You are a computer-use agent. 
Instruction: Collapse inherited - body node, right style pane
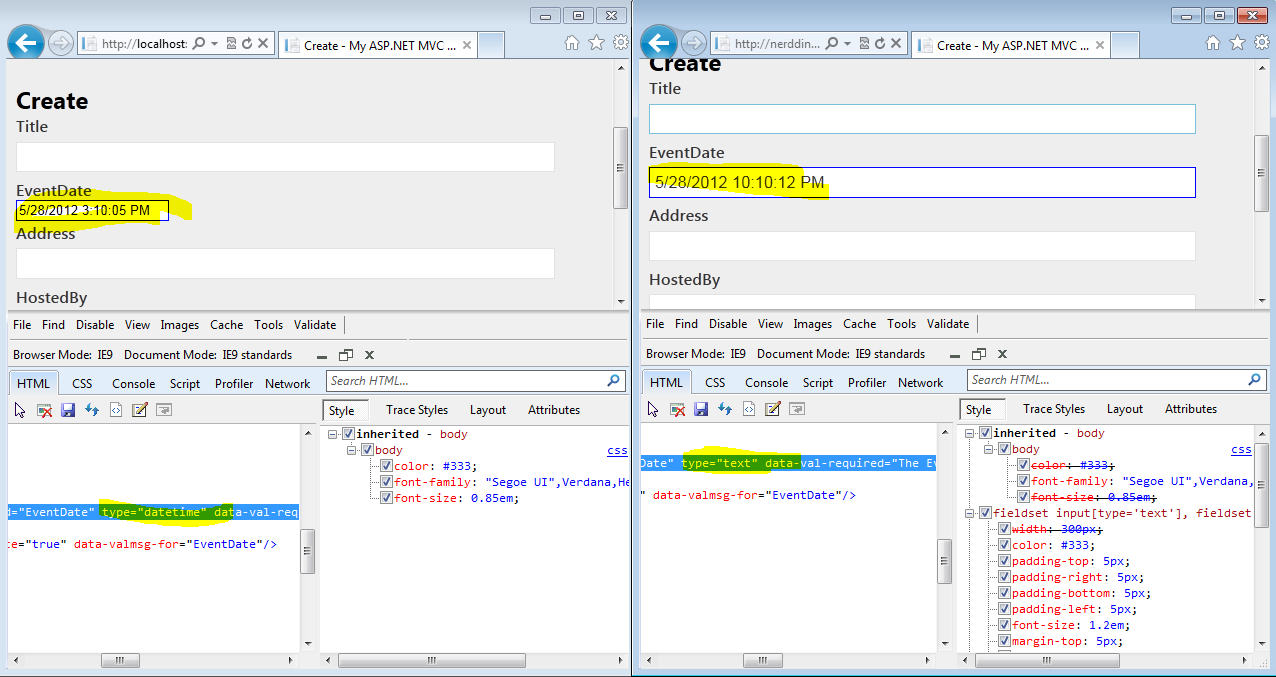tap(970, 433)
